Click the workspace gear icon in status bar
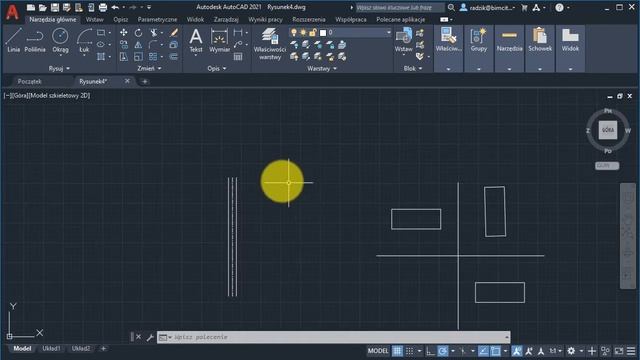 coord(571,351)
